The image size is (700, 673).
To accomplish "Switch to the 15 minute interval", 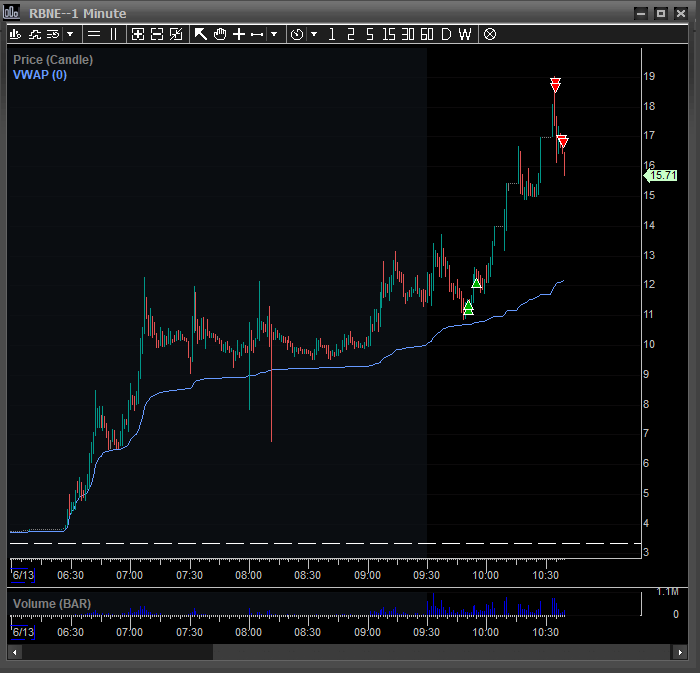I will coord(389,34).
